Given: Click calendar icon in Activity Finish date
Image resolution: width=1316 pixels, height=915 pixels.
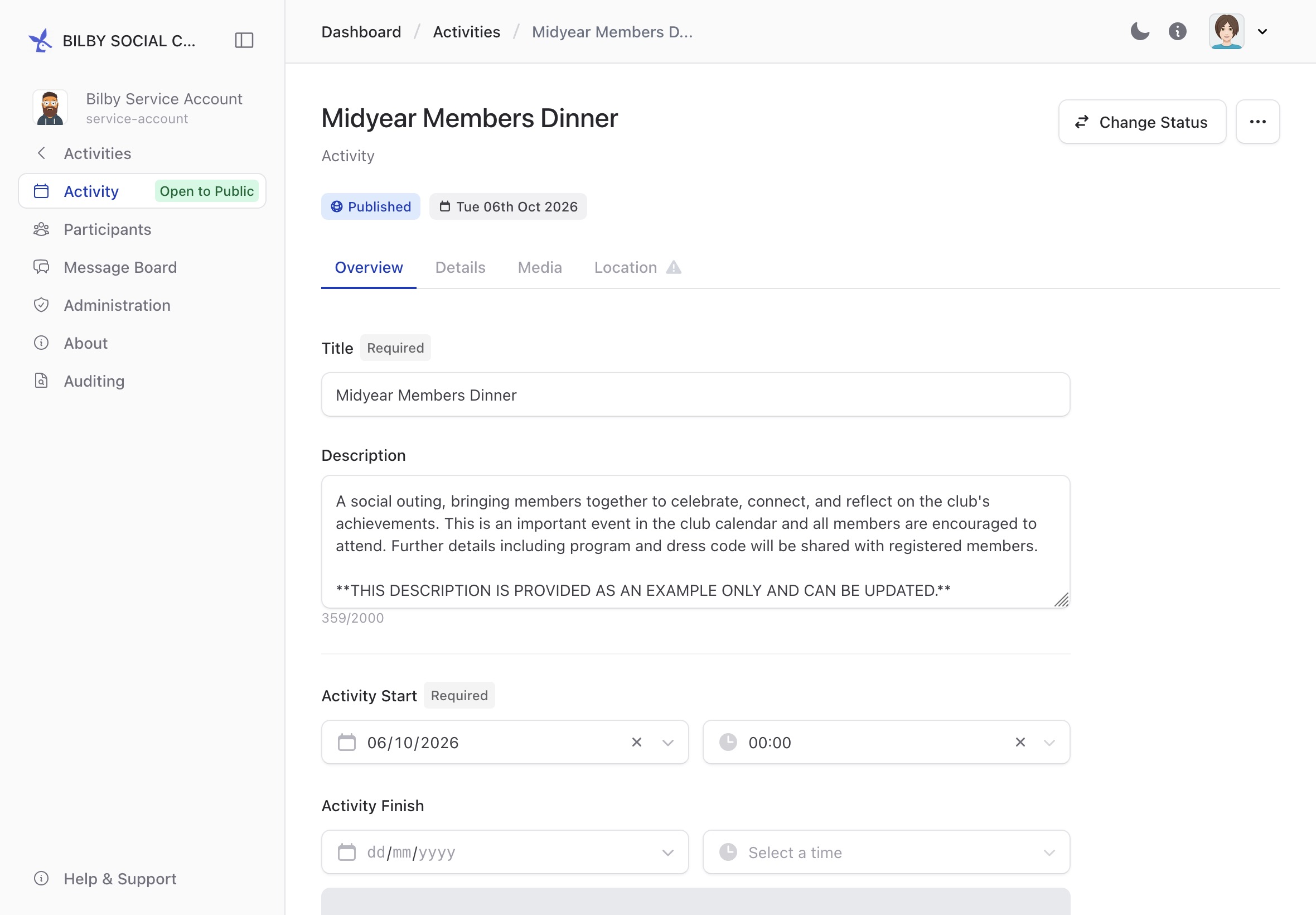Looking at the screenshot, I should [347, 852].
